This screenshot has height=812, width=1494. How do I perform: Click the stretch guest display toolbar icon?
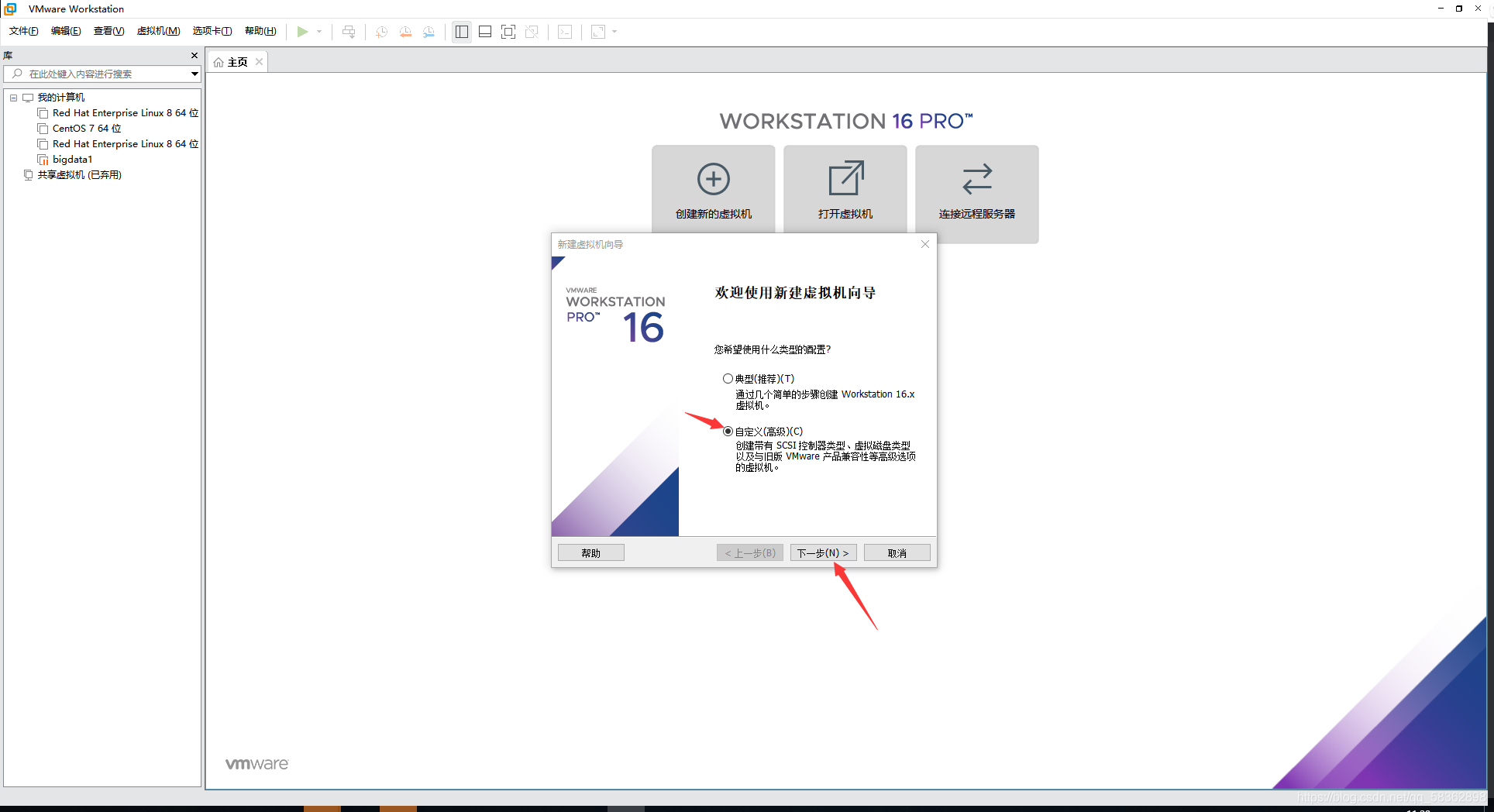coord(598,32)
